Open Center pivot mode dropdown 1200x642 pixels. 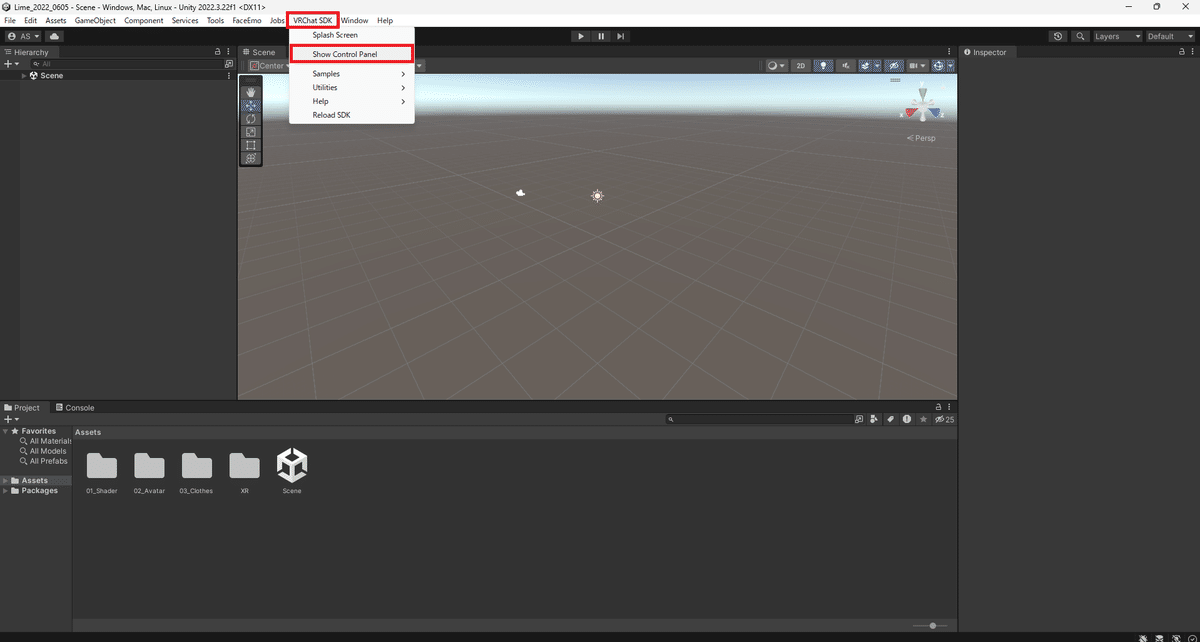pos(267,66)
